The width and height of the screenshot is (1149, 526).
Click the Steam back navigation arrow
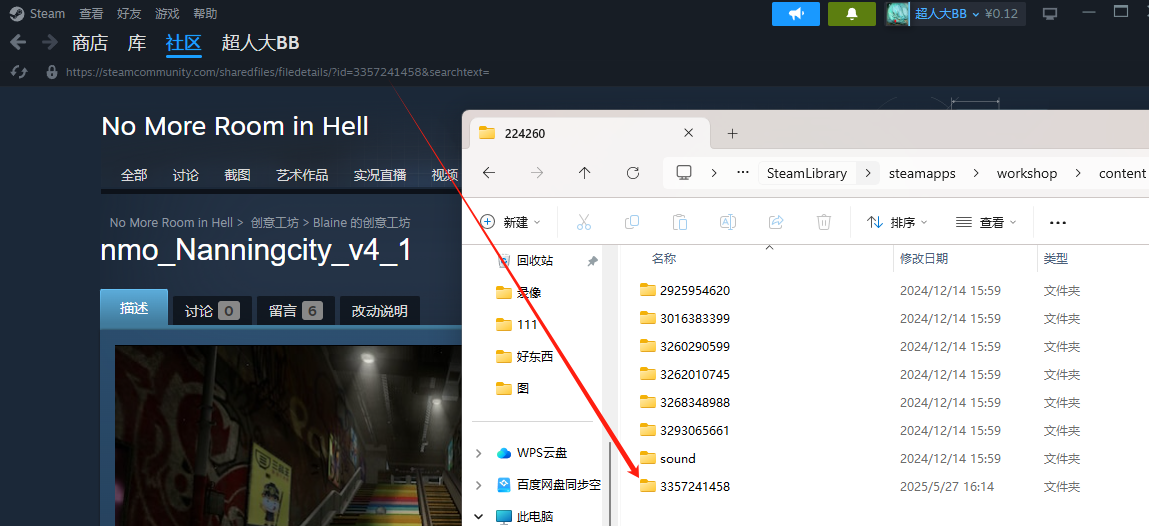point(18,42)
